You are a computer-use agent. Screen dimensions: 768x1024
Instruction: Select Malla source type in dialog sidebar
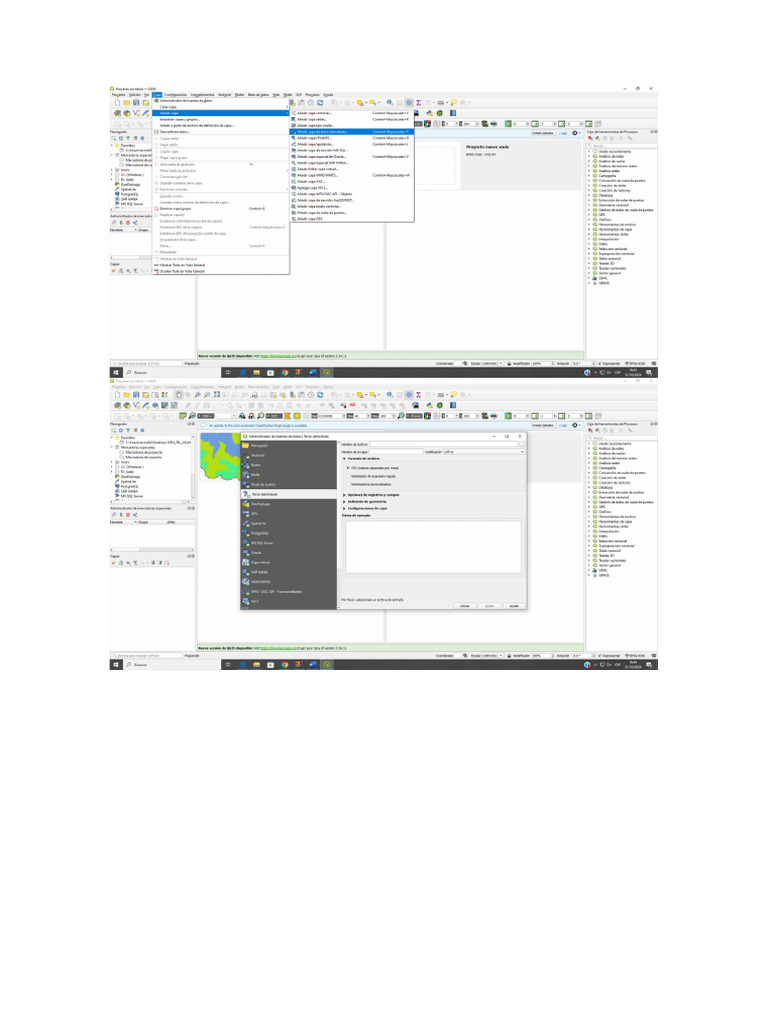pyautogui.click(x=289, y=475)
